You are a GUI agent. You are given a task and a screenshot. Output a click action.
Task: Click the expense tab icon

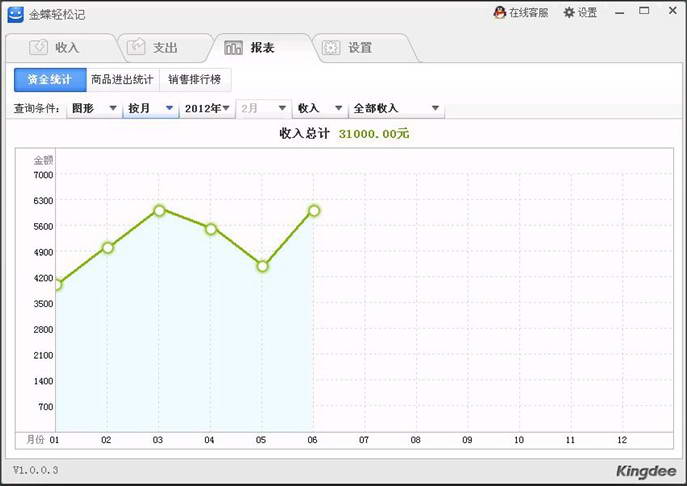click(136, 47)
